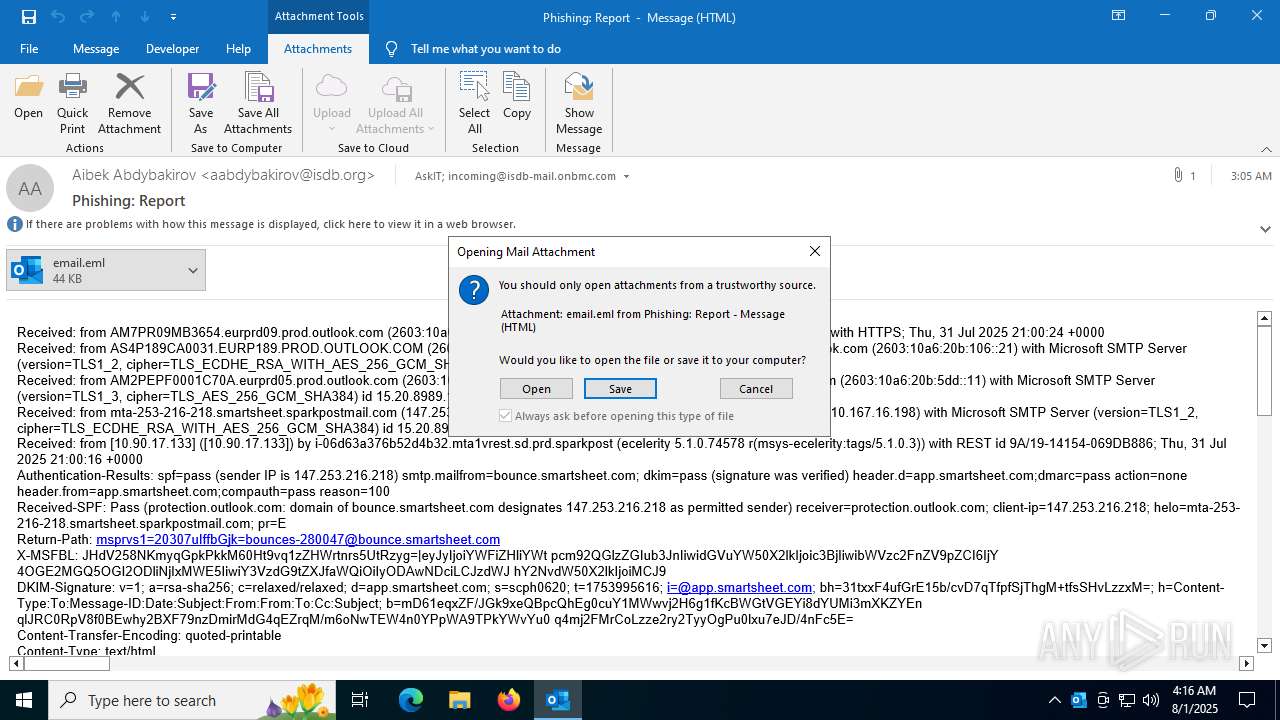This screenshot has width=1280, height=720.
Task: Select the Attachments ribbon tab
Action: [x=318, y=49]
